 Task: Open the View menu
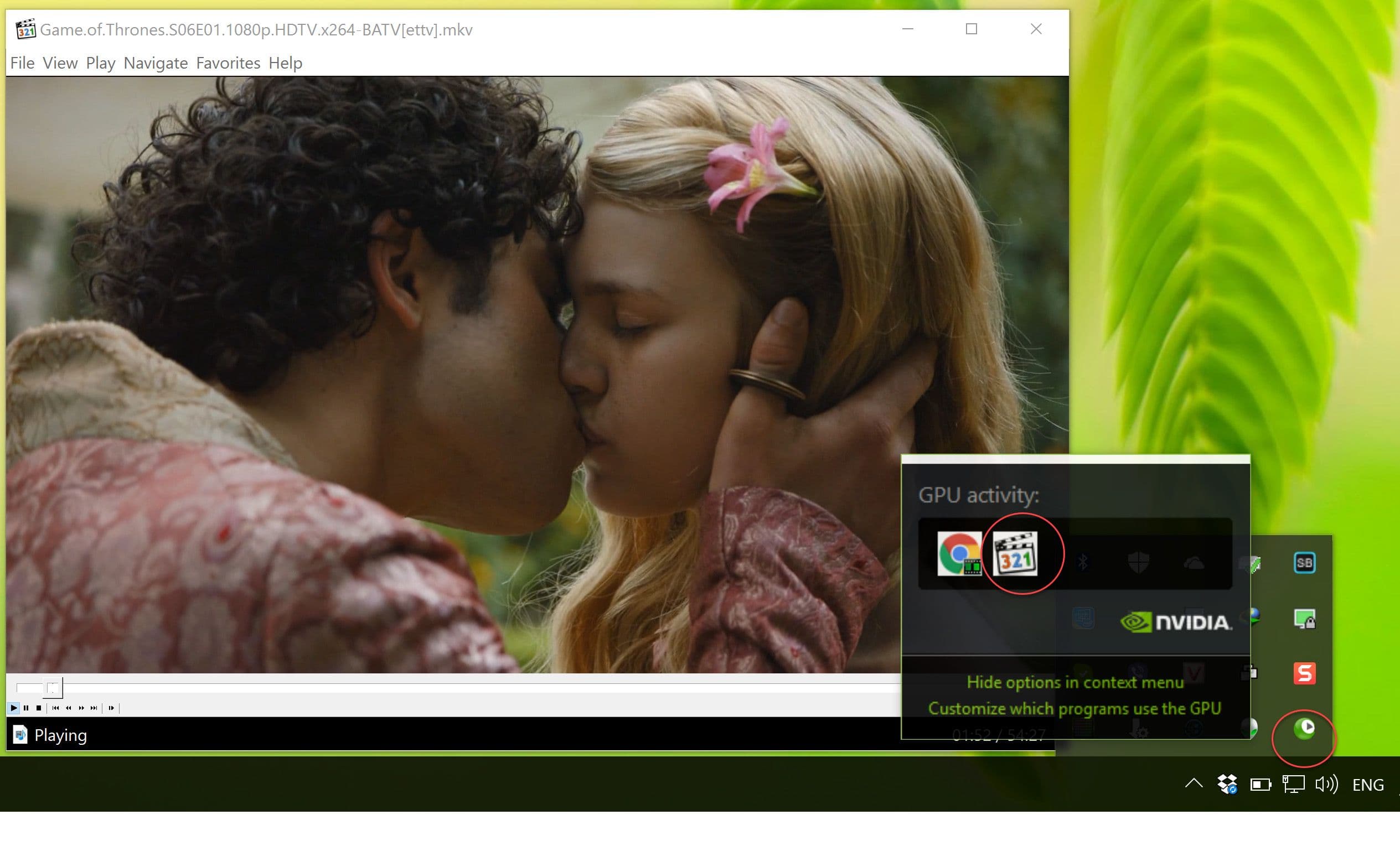[x=60, y=63]
